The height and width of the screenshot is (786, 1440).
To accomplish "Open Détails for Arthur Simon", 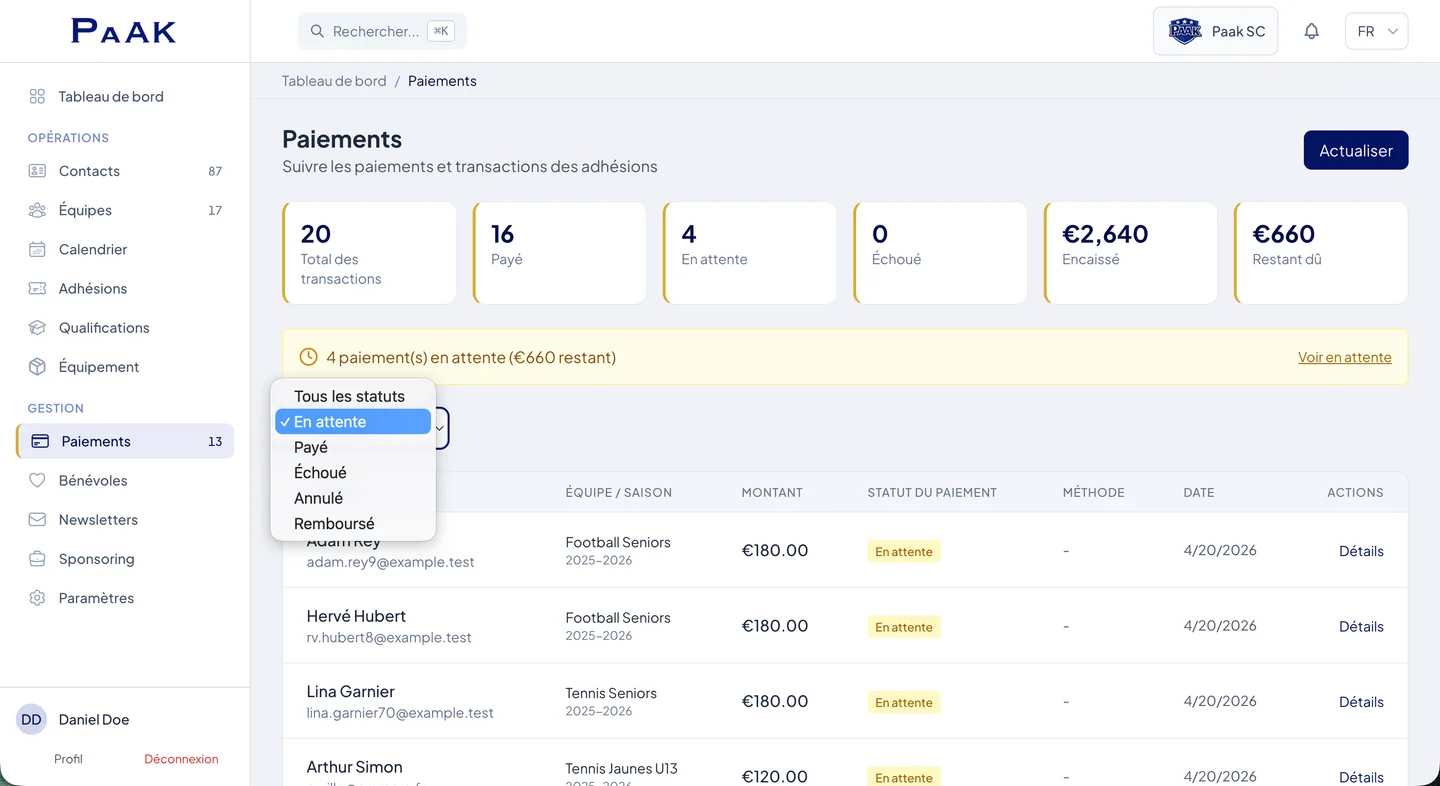I will tap(1361, 777).
